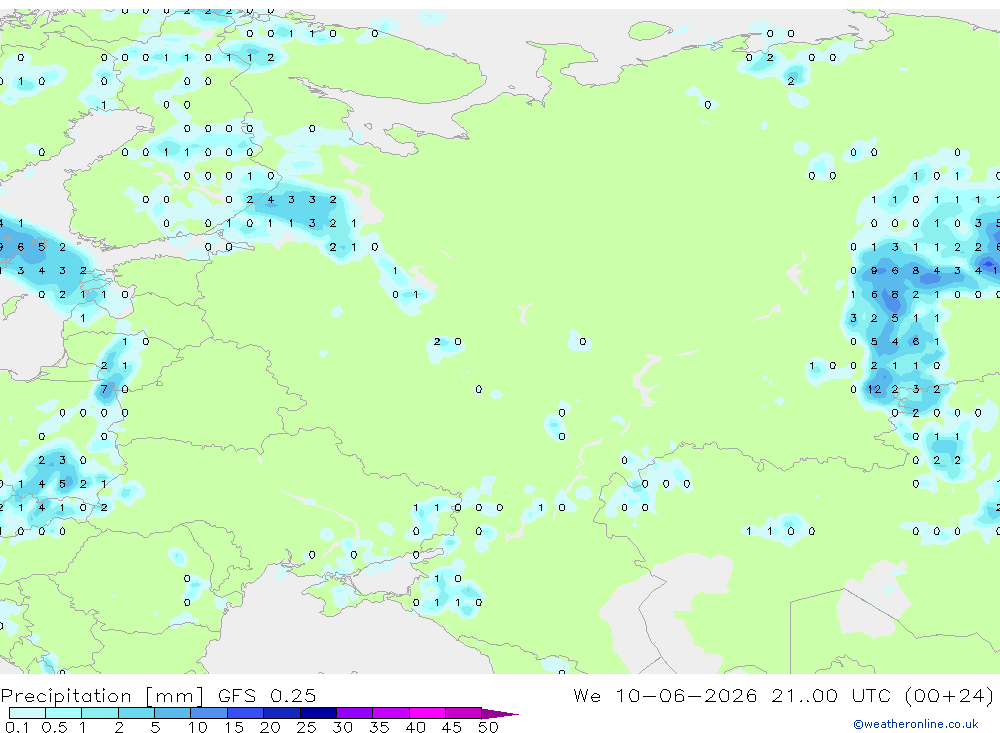The width and height of the screenshot is (1000, 733).
Task: Click the legend label '25'
Action: (306, 727)
